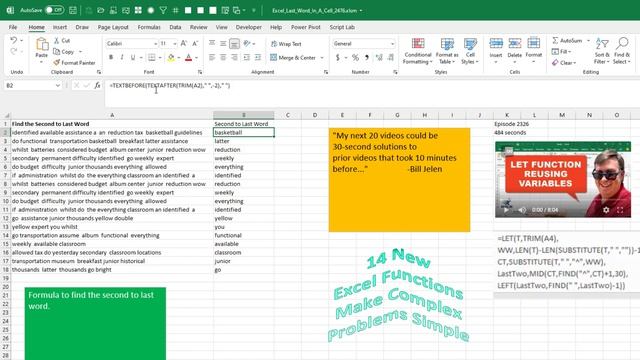The width and height of the screenshot is (640, 360).
Task: Activate the Format Painter
Action: (x=75, y=63)
